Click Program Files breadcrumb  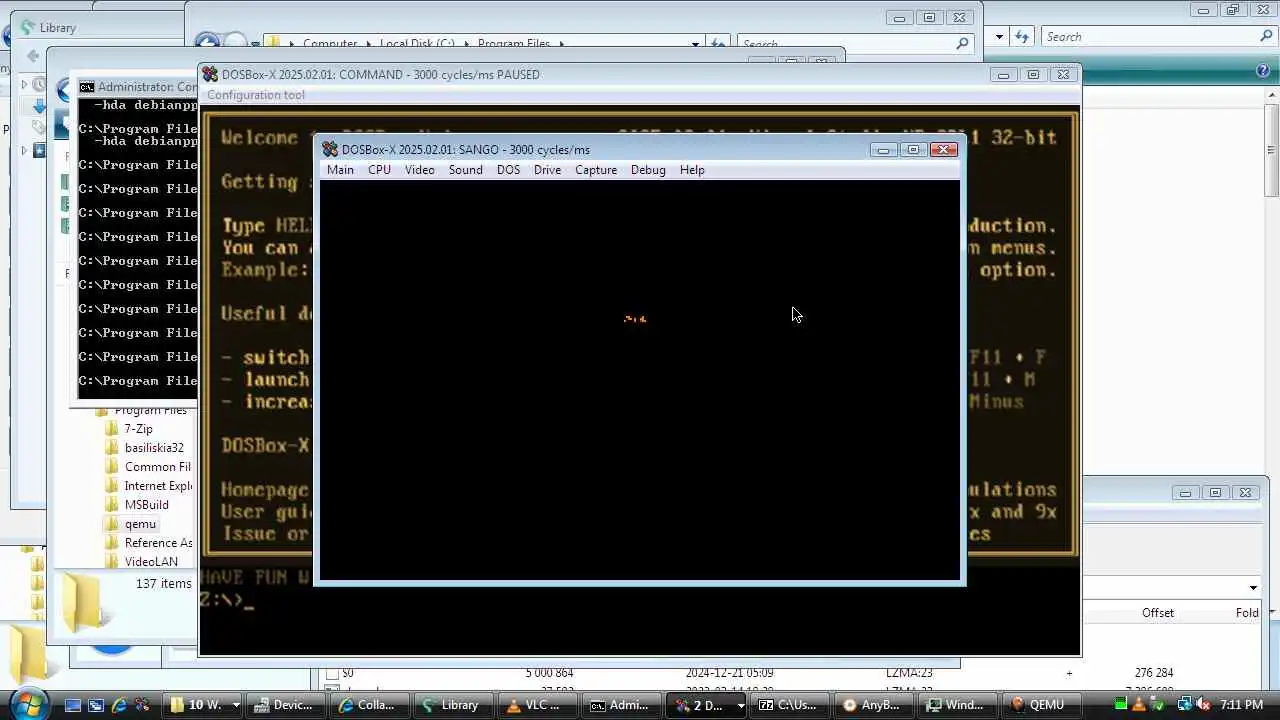pyautogui.click(x=514, y=44)
